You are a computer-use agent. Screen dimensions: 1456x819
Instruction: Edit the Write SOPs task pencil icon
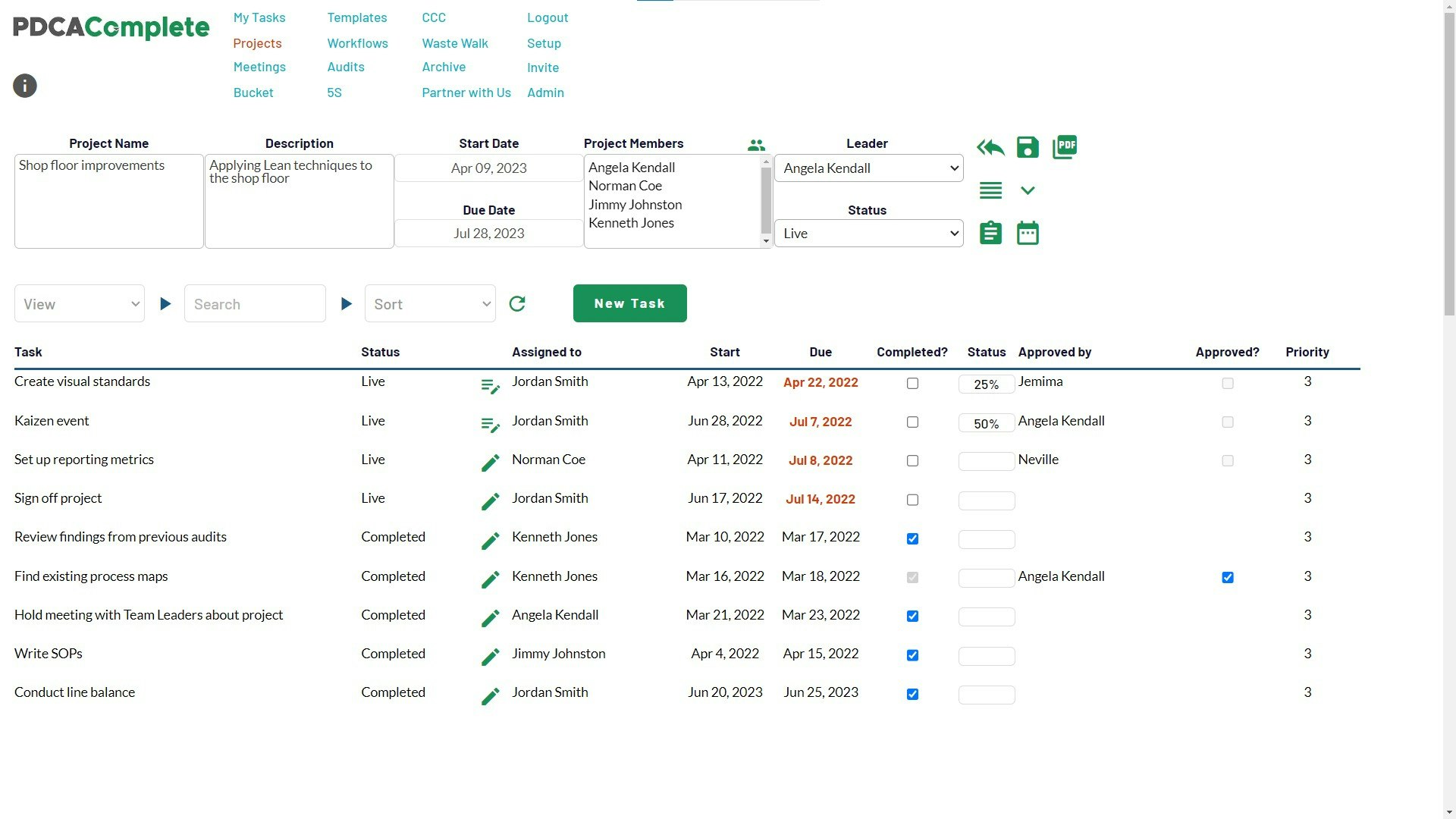491,657
